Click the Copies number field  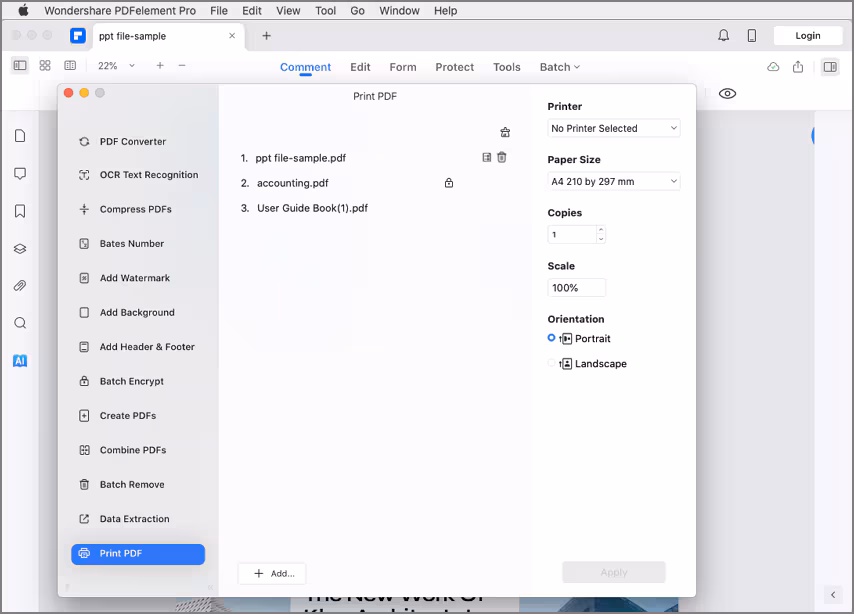[572, 234]
